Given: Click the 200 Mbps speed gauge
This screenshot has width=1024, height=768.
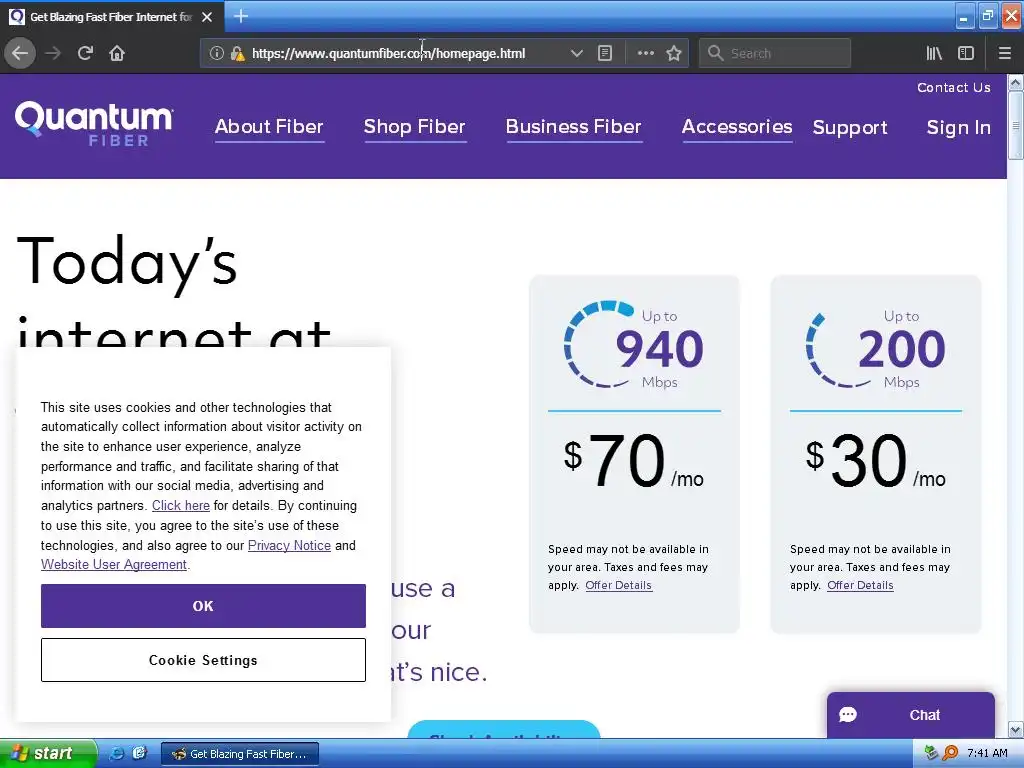Looking at the screenshot, I should coord(875,349).
